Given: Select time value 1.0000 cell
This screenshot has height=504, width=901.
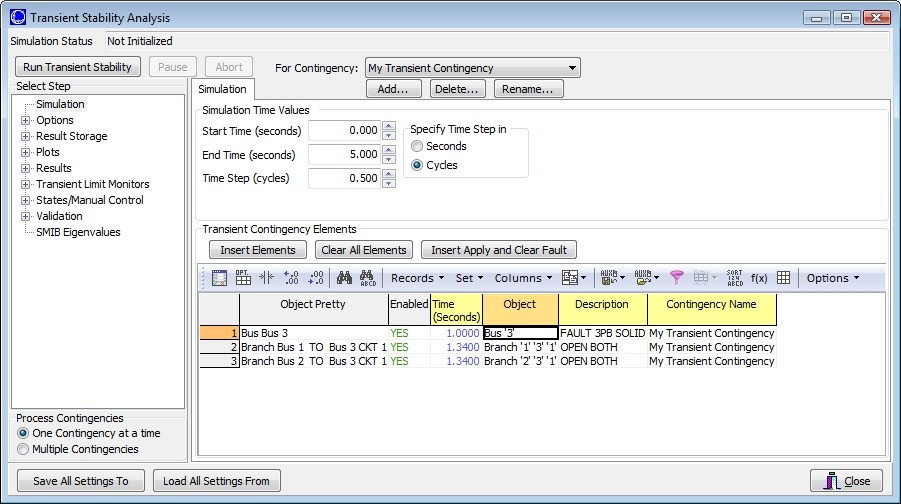Looking at the screenshot, I should (456, 333).
